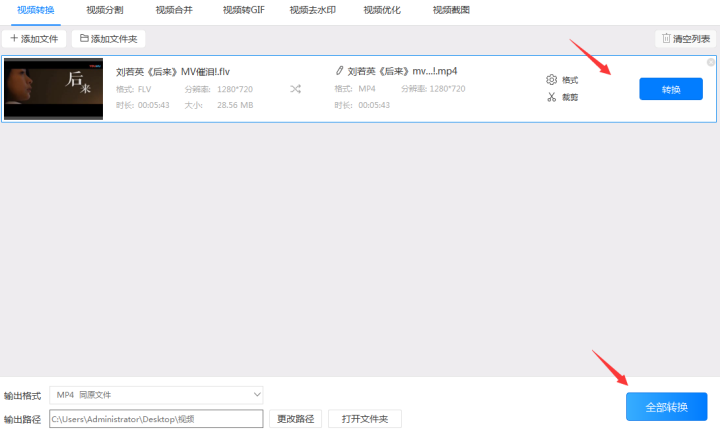Switch to the 视频截图 tab

pyautogui.click(x=451, y=10)
